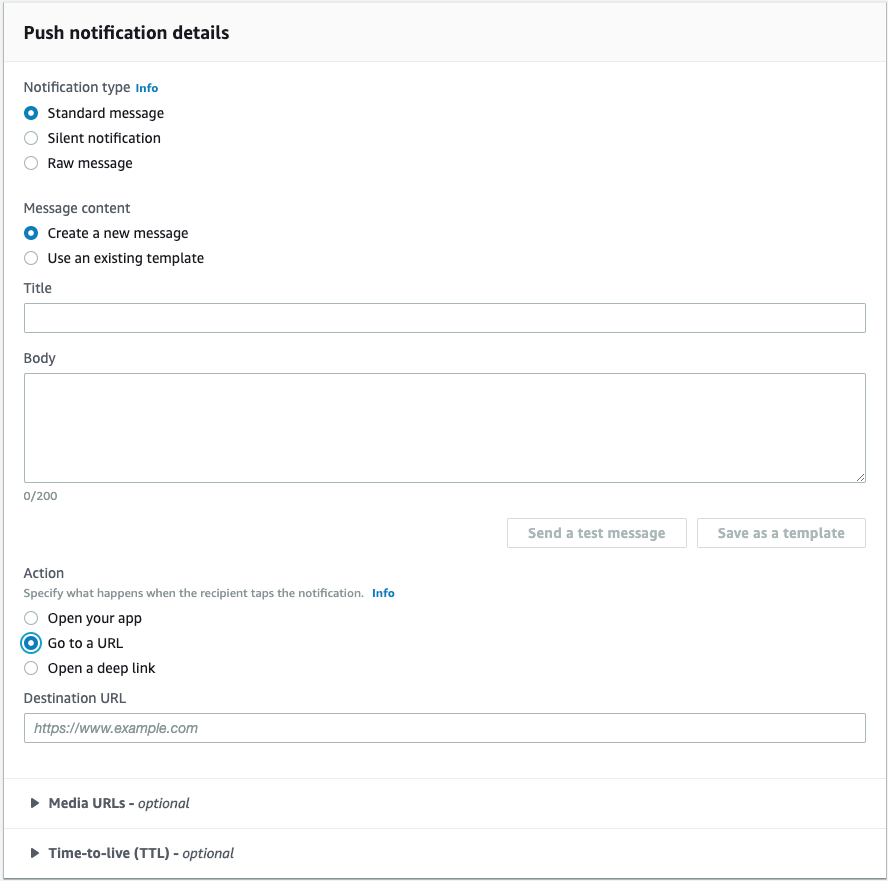The image size is (888, 881).
Task: Select Go to a URL action
Action: pos(31,643)
